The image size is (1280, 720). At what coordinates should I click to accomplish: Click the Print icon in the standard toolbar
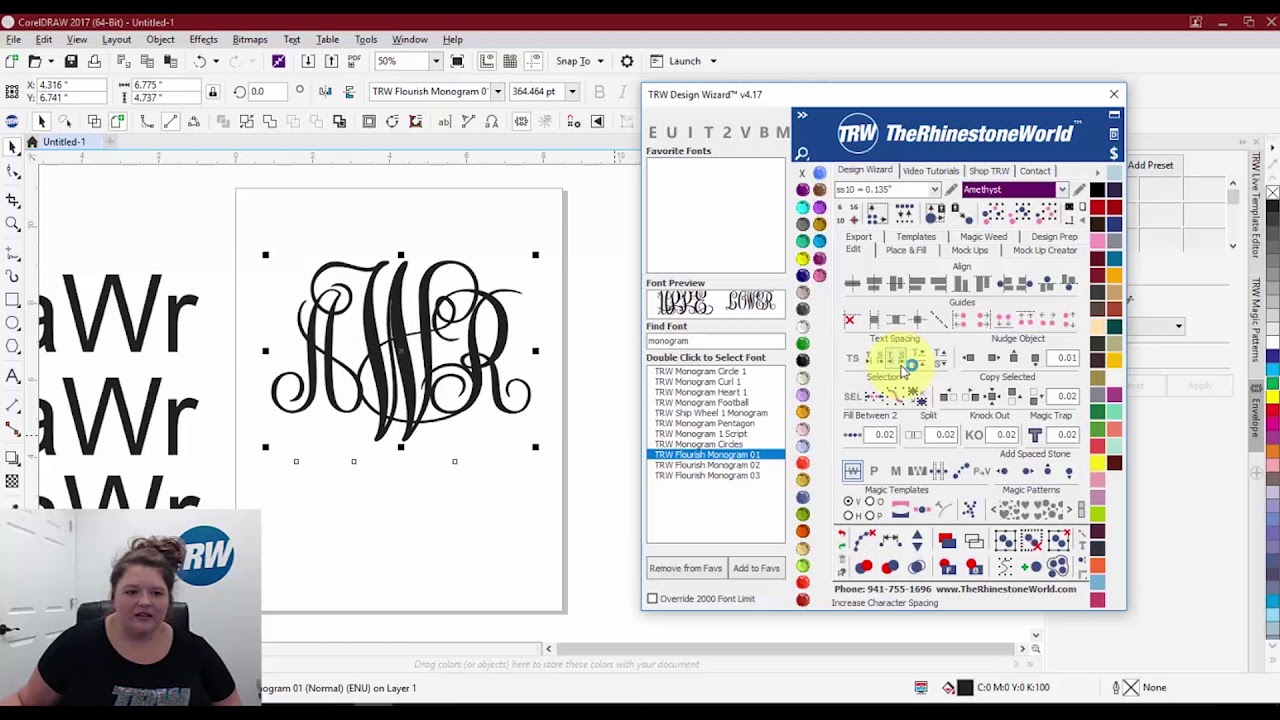(94, 61)
